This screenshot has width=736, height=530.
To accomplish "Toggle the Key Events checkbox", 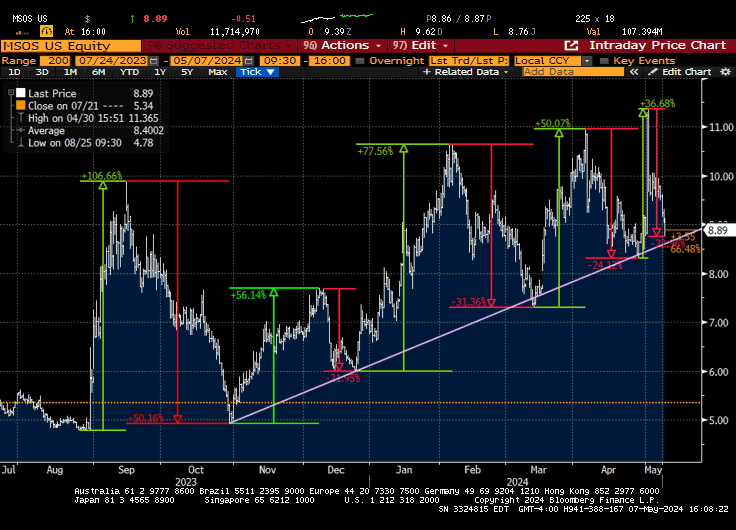I will [604, 61].
